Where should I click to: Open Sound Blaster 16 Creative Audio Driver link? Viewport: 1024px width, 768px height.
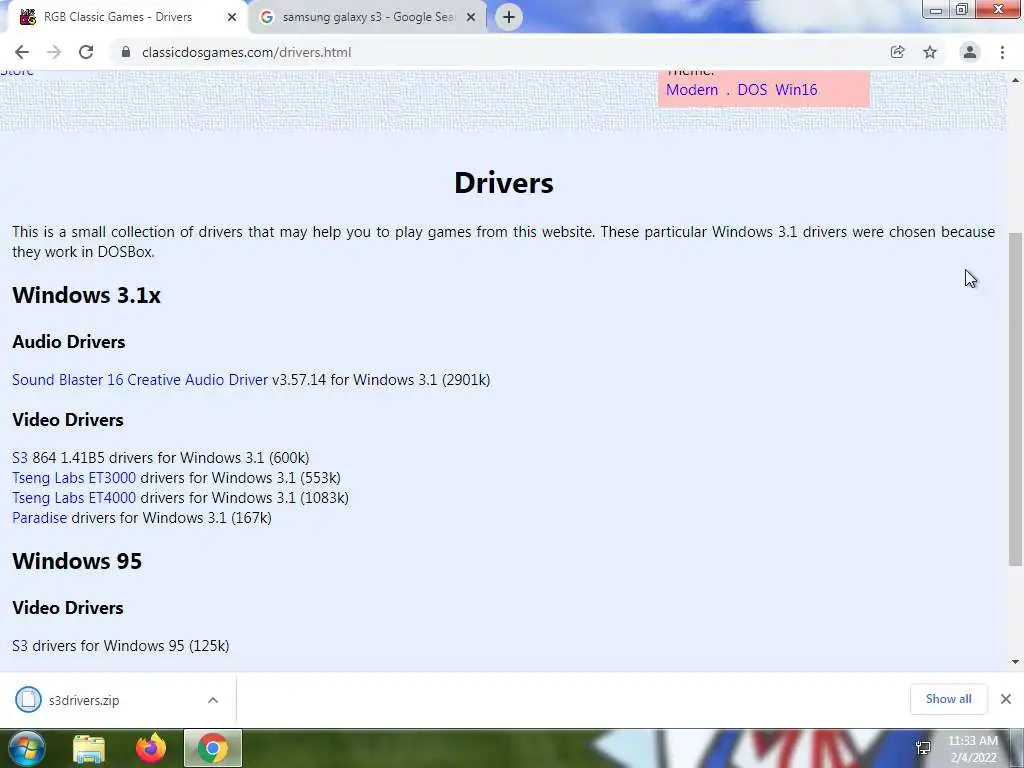(x=140, y=379)
